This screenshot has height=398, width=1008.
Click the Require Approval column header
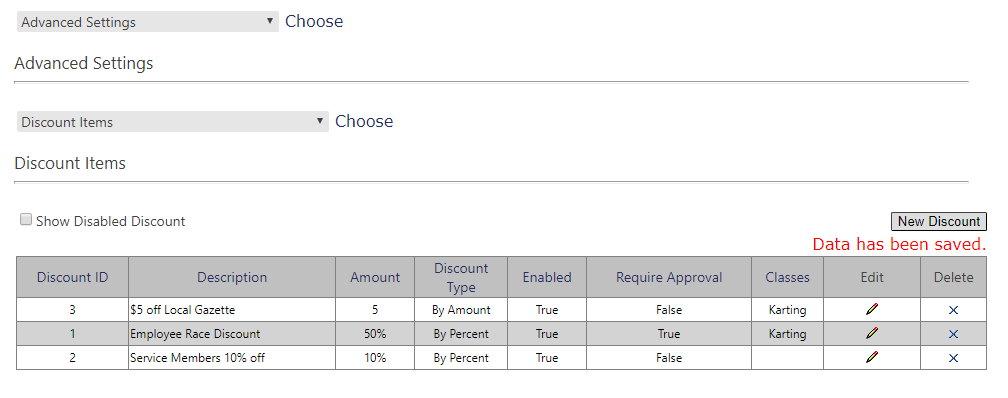click(669, 277)
